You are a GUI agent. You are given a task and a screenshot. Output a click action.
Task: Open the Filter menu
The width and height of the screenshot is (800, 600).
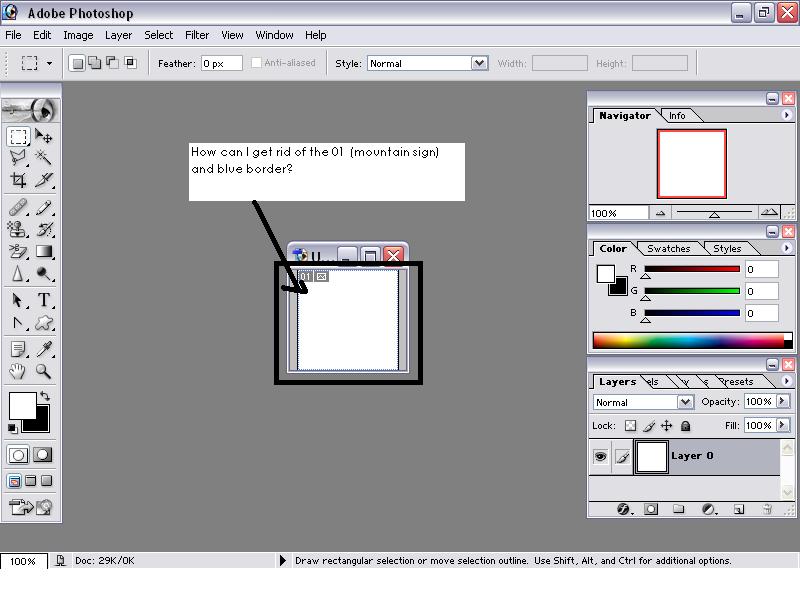pos(197,35)
